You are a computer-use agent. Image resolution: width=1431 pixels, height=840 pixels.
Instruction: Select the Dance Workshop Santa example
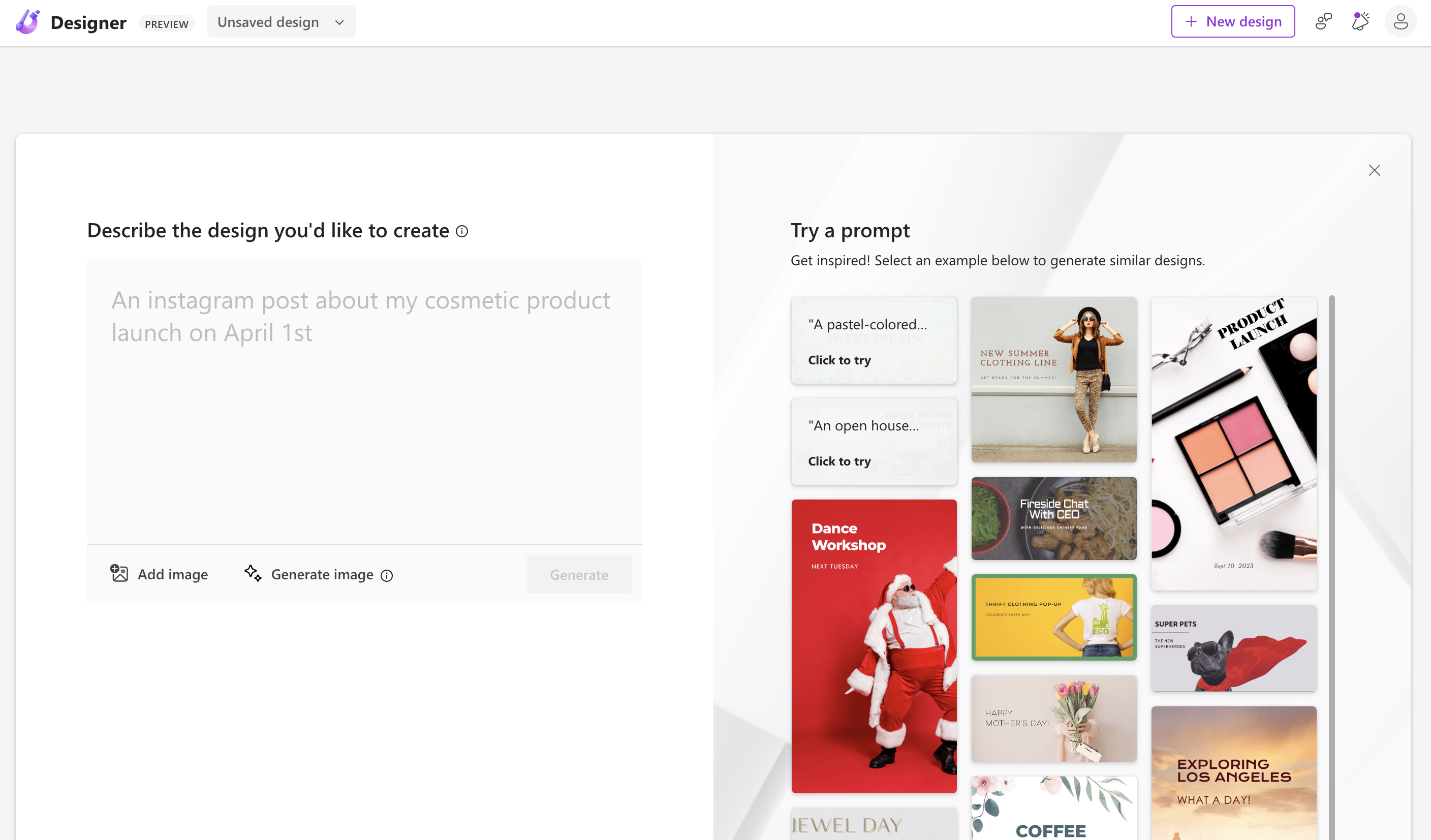point(874,646)
